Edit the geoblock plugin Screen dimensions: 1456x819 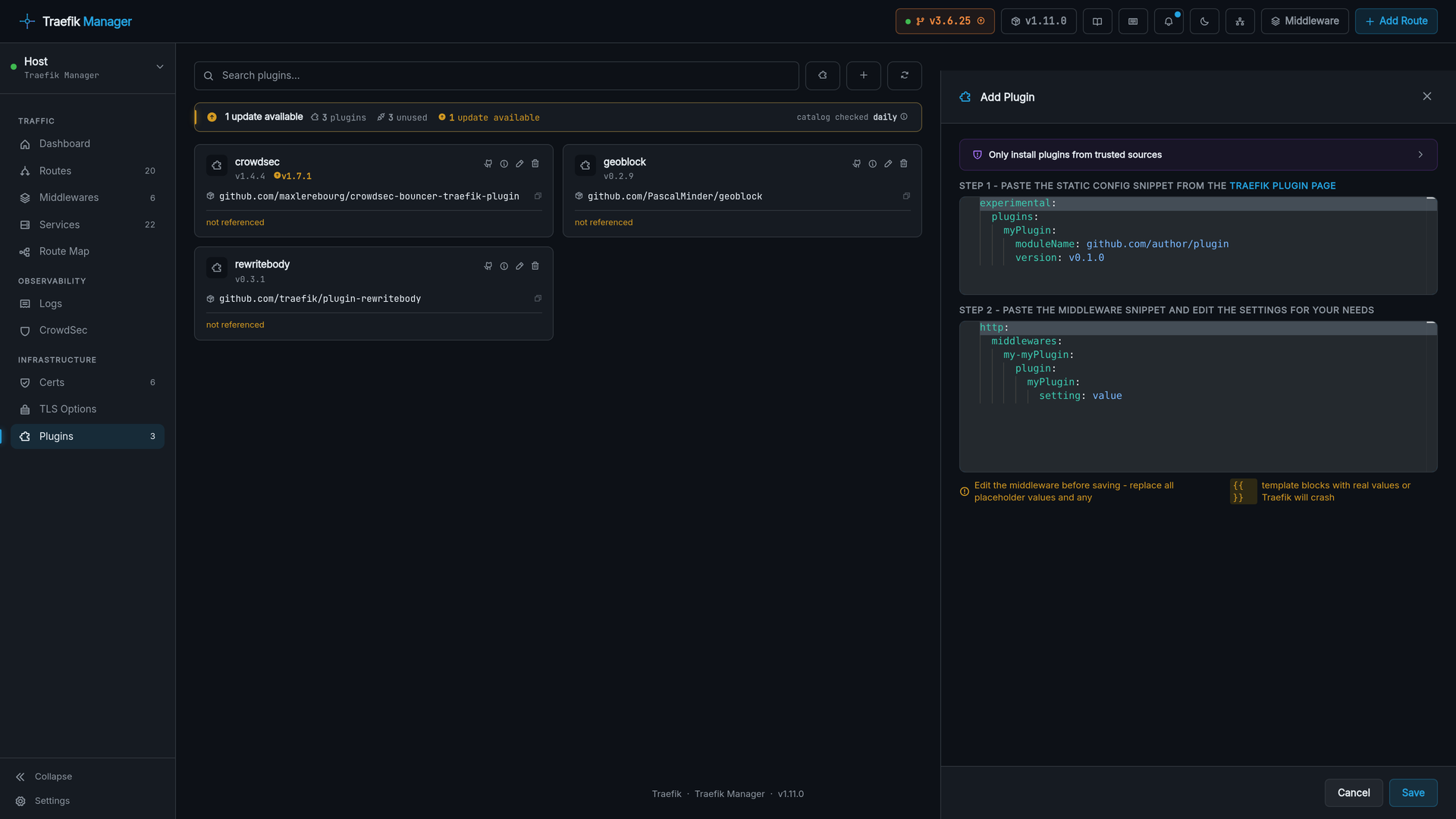click(888, 164)
